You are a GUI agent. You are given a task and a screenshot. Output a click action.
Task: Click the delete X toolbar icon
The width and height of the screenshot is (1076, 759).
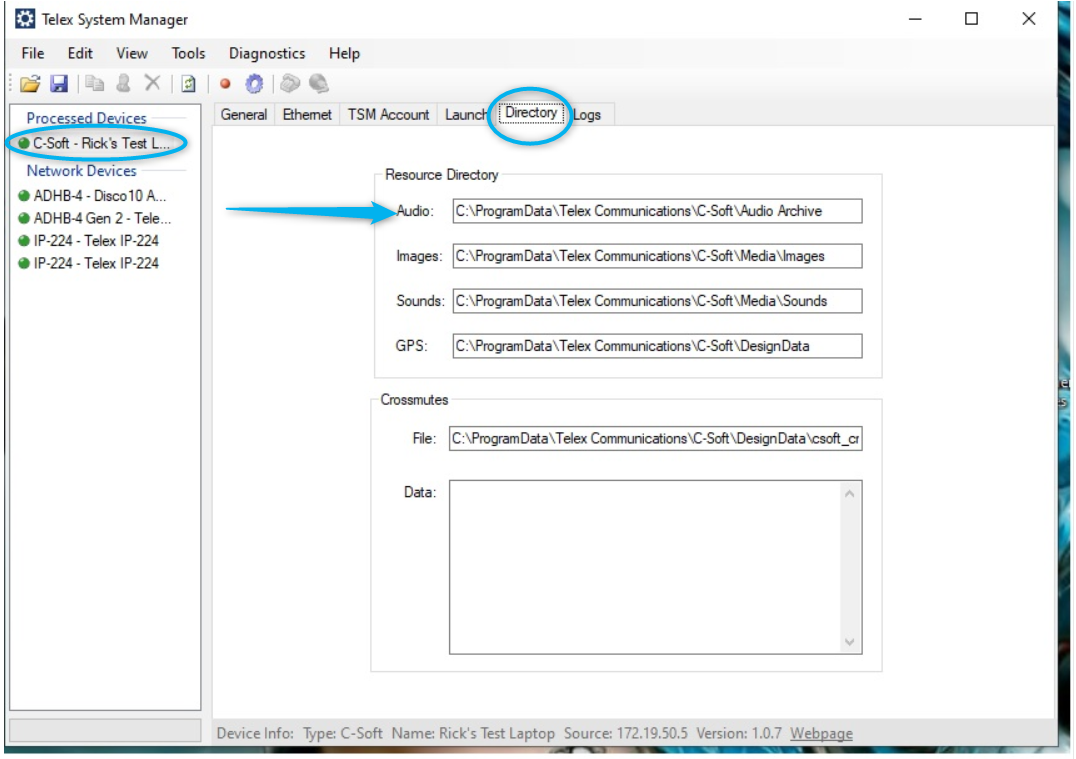pos(152,84)
